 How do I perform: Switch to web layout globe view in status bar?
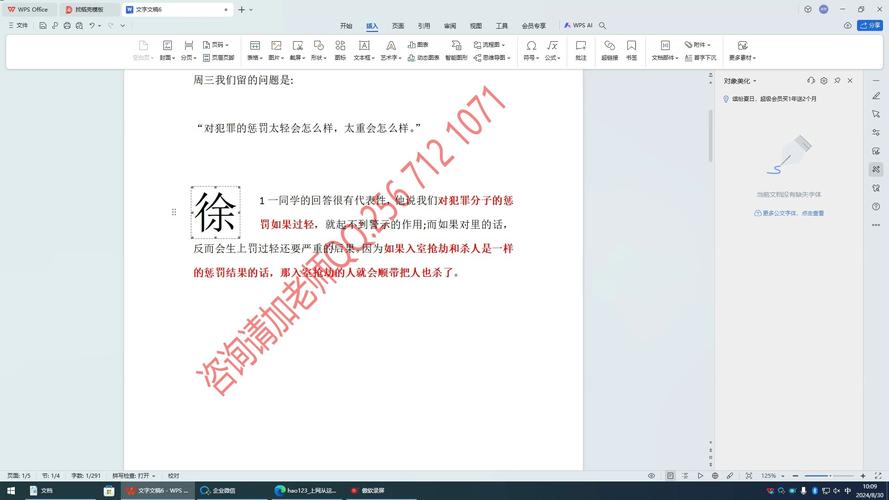click(x=715, y=476)
